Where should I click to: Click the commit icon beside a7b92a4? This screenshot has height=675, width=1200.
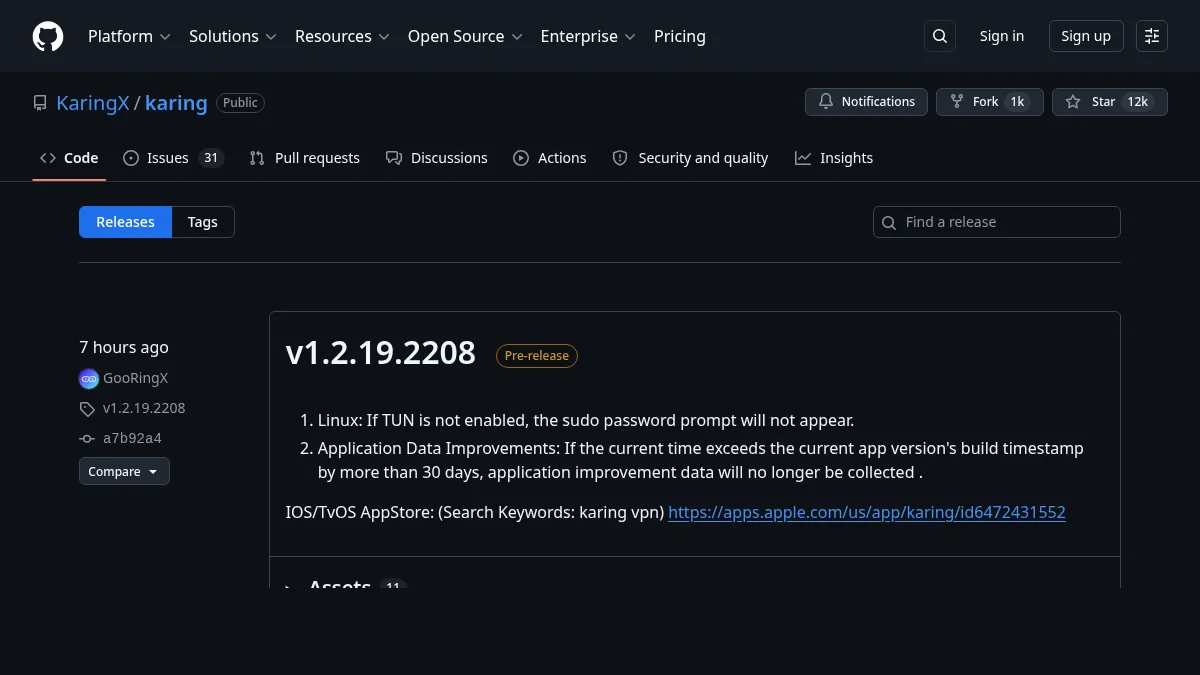(x=87, y=439)
